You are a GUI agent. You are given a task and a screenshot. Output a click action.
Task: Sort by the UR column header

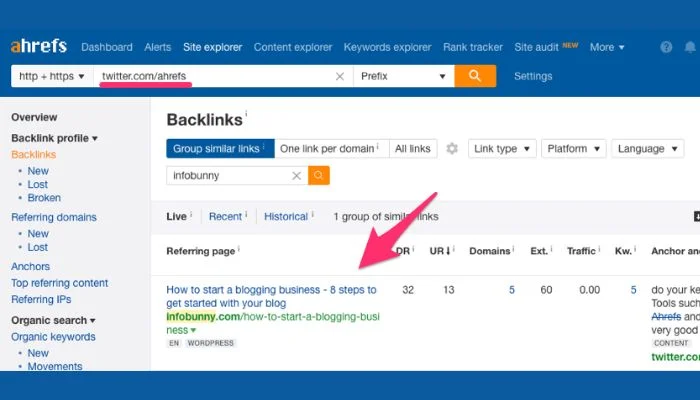click(x=440, y=251)
